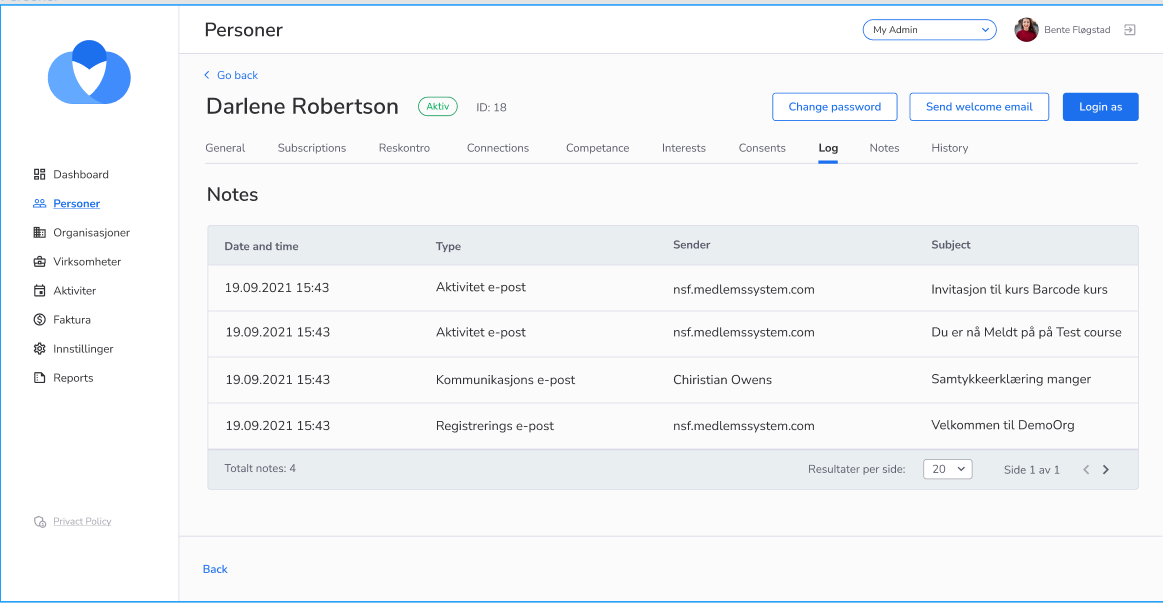Click the Back link at the bottom
Image resolution: width=1163 pixels, height=603 pixels.
[x=215, y=569]
